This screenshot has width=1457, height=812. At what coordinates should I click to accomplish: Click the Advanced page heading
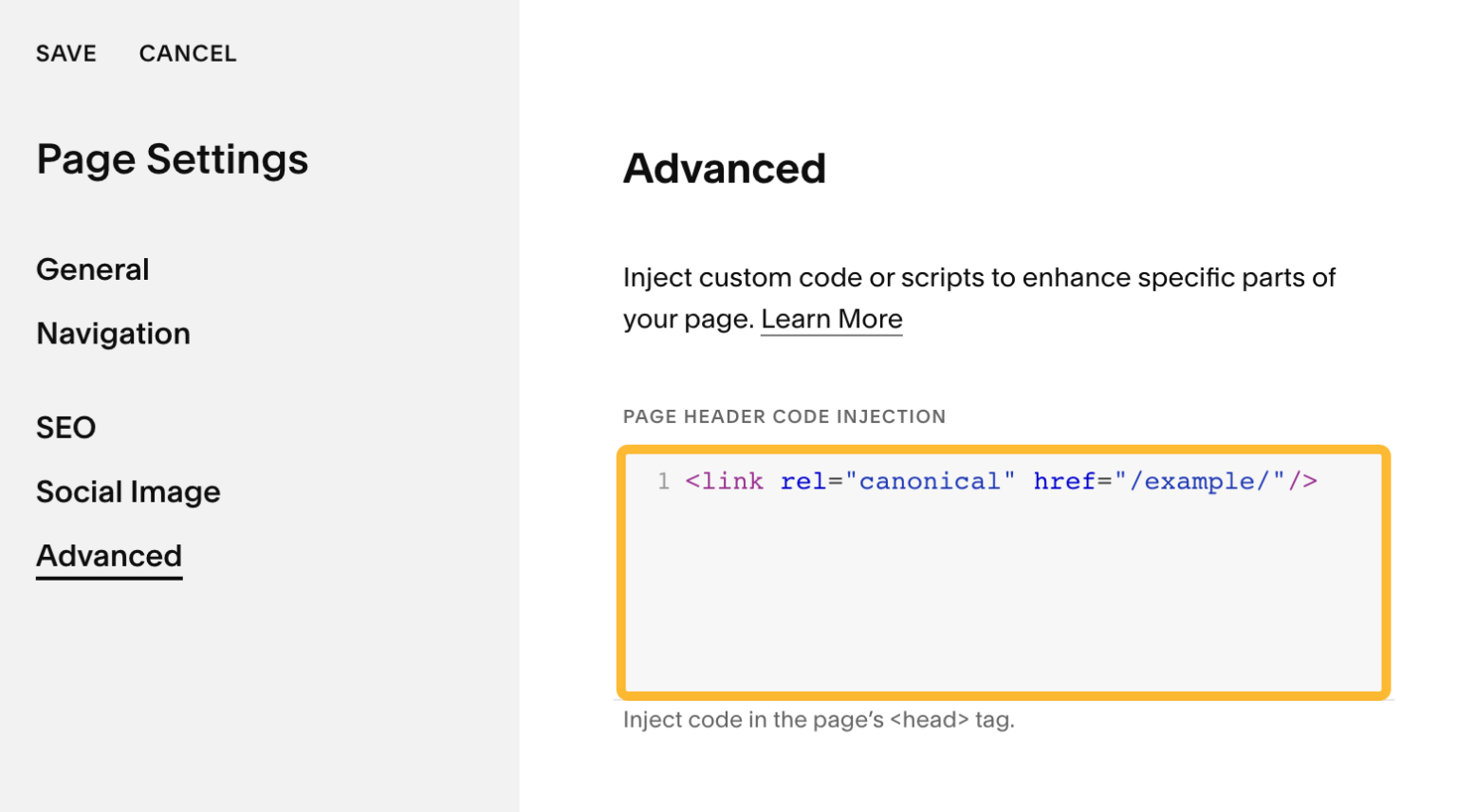(x=724, y=169)
